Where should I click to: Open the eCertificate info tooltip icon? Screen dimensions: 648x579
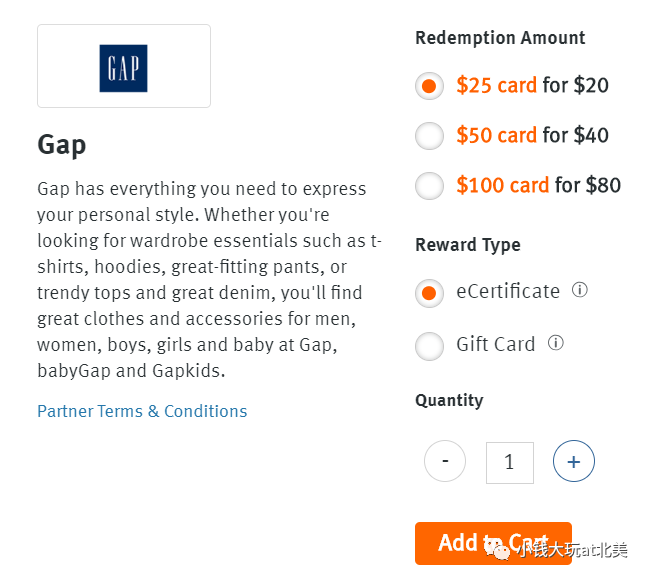click(579, 290)
